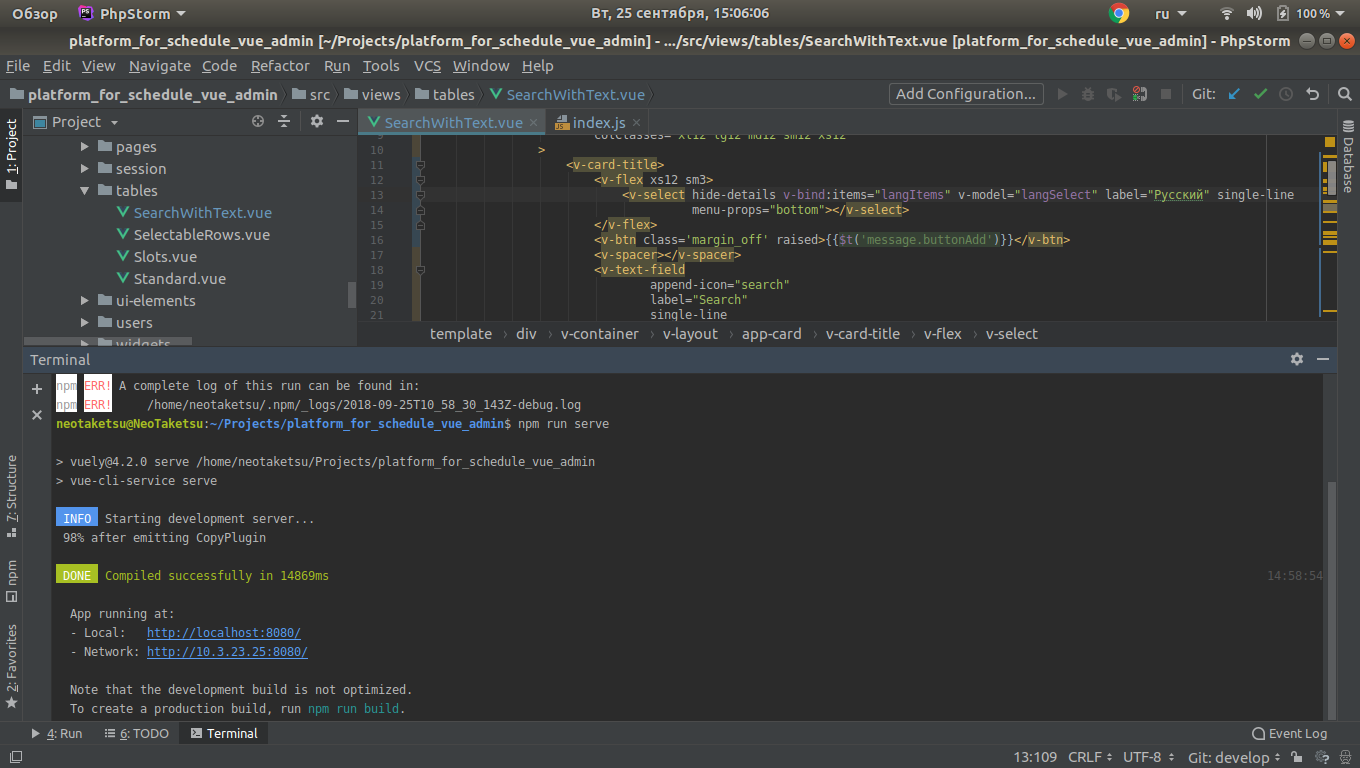Open CRLF line separator dropdown
The width and height of the screenshot is (1360, 768).
(x=1091, y=758)
